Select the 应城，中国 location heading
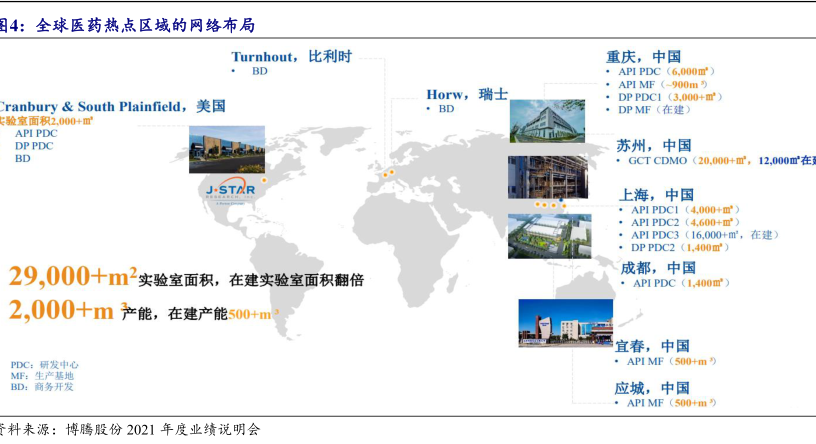Viewport: 816px width, 444px height. click(x=651, y=387)
